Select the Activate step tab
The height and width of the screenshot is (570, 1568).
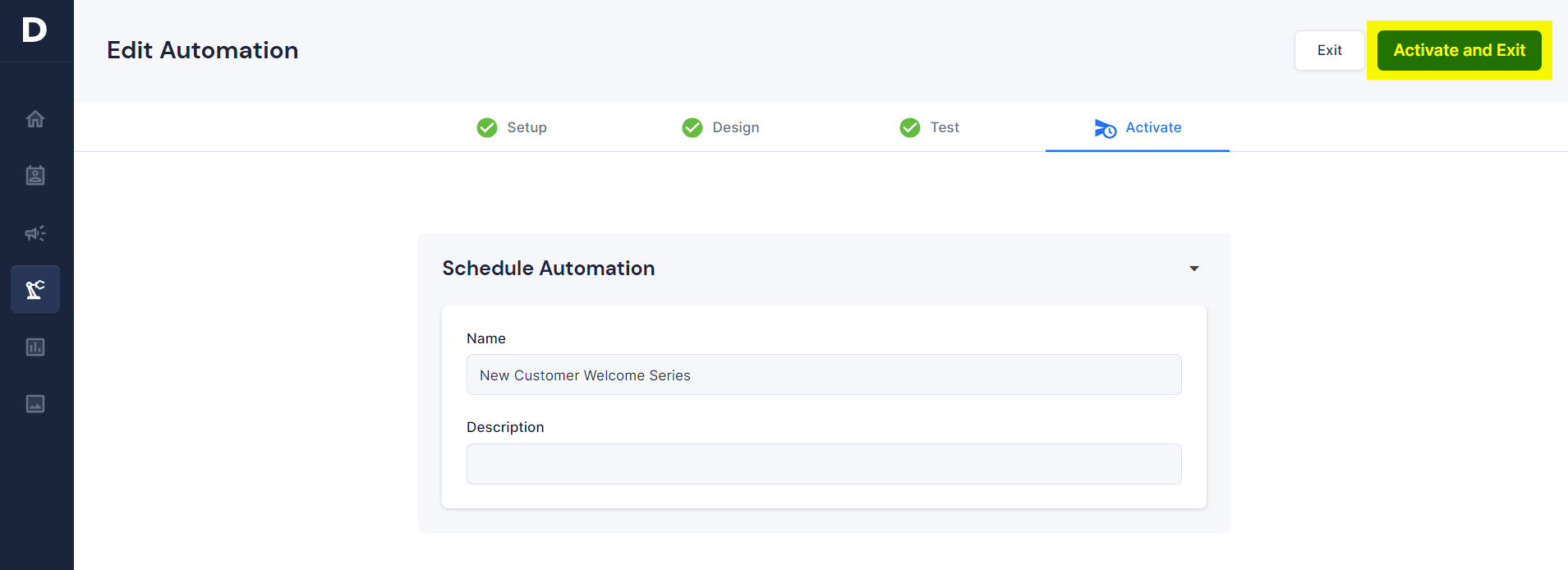[x=1138, y=127]
